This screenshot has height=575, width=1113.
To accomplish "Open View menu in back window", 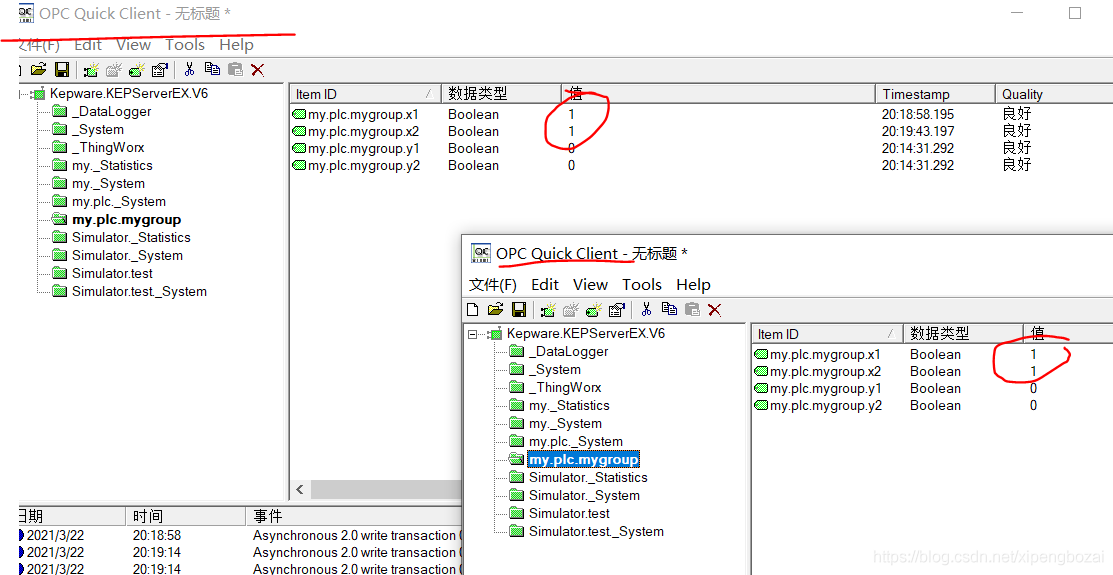I will pos(133,45).
